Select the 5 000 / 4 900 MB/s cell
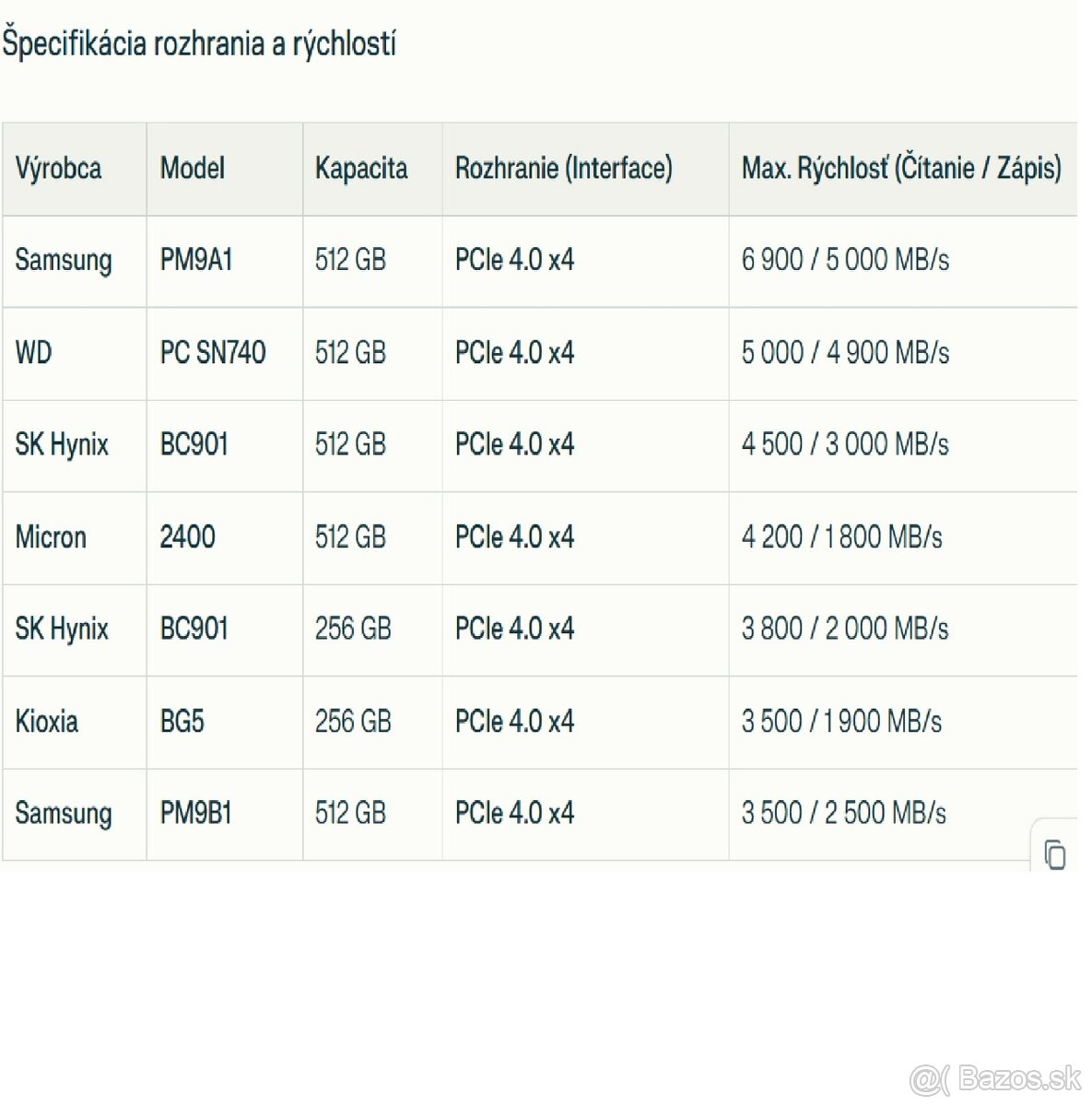This screenshot has height=1106, width=1092. (845, 353)
